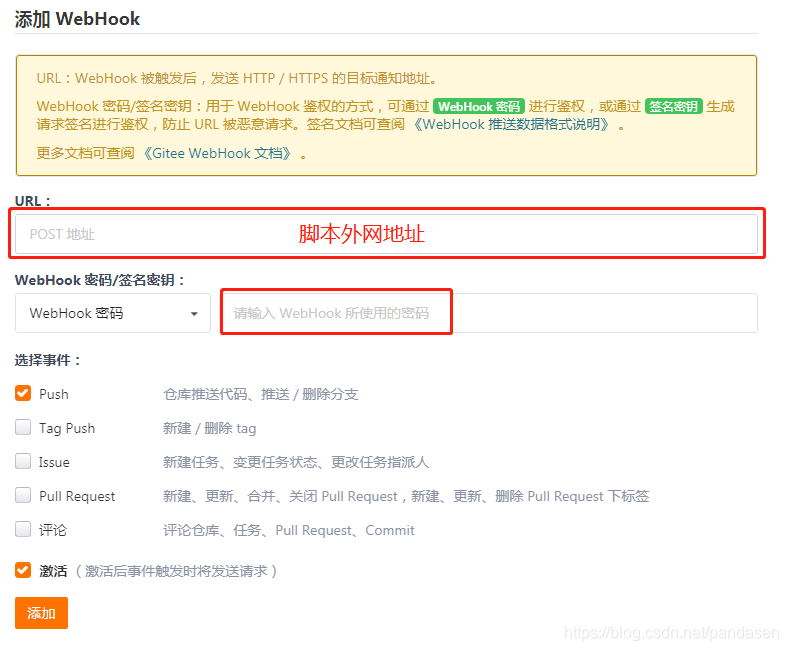Click the 添加 WebHook page heading

pyautogui.click(x=77, y=19)
